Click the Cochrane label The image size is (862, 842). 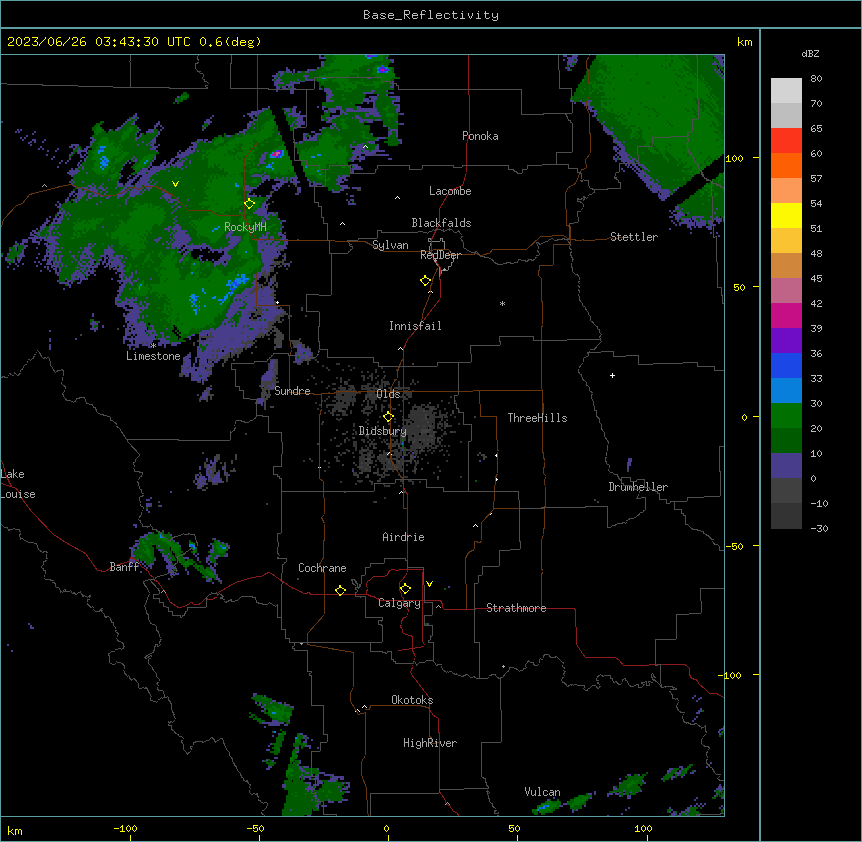(x=322, y=568)
